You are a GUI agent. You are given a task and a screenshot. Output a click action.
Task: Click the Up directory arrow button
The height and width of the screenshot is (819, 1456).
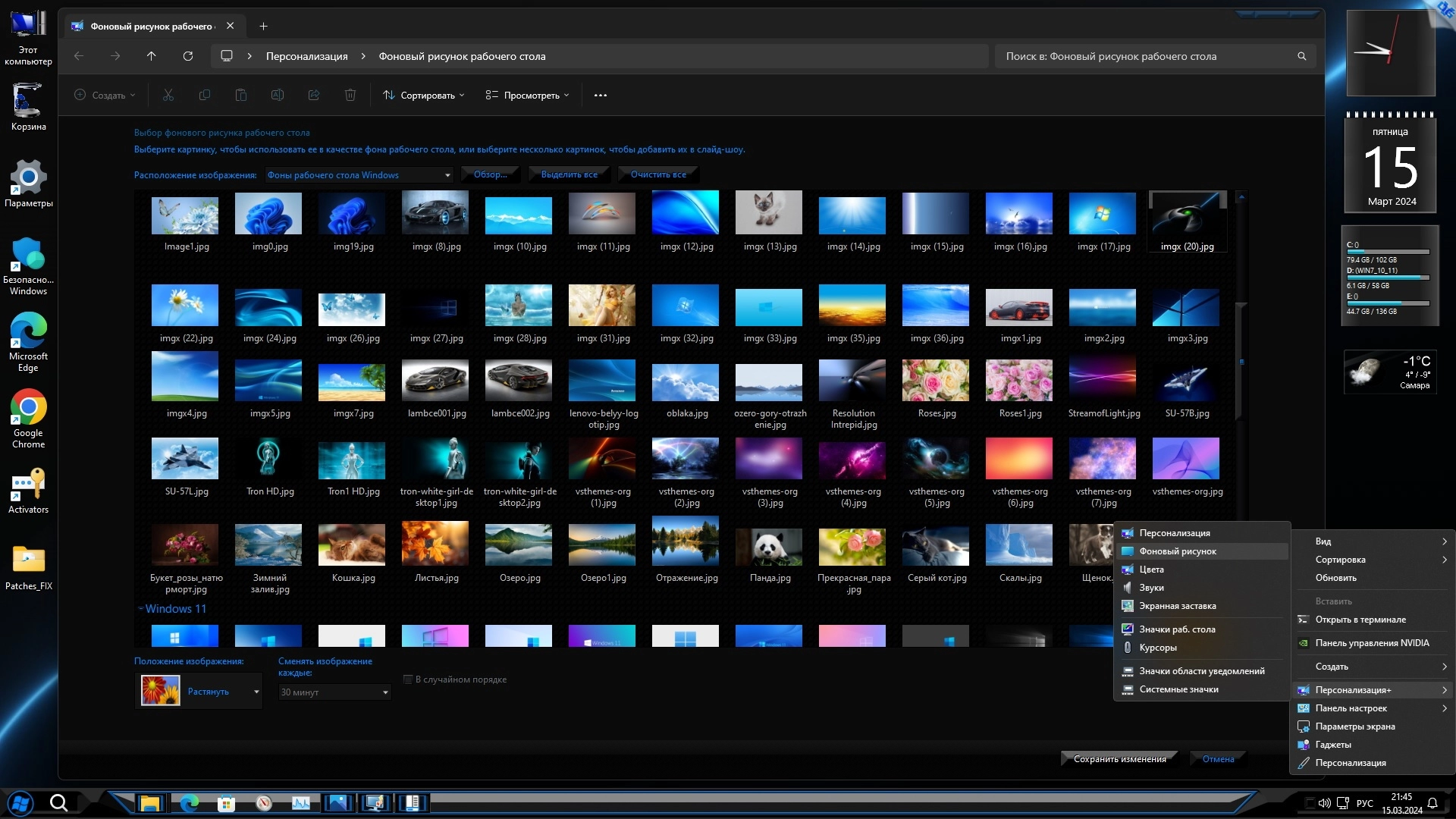pos(152,56)
